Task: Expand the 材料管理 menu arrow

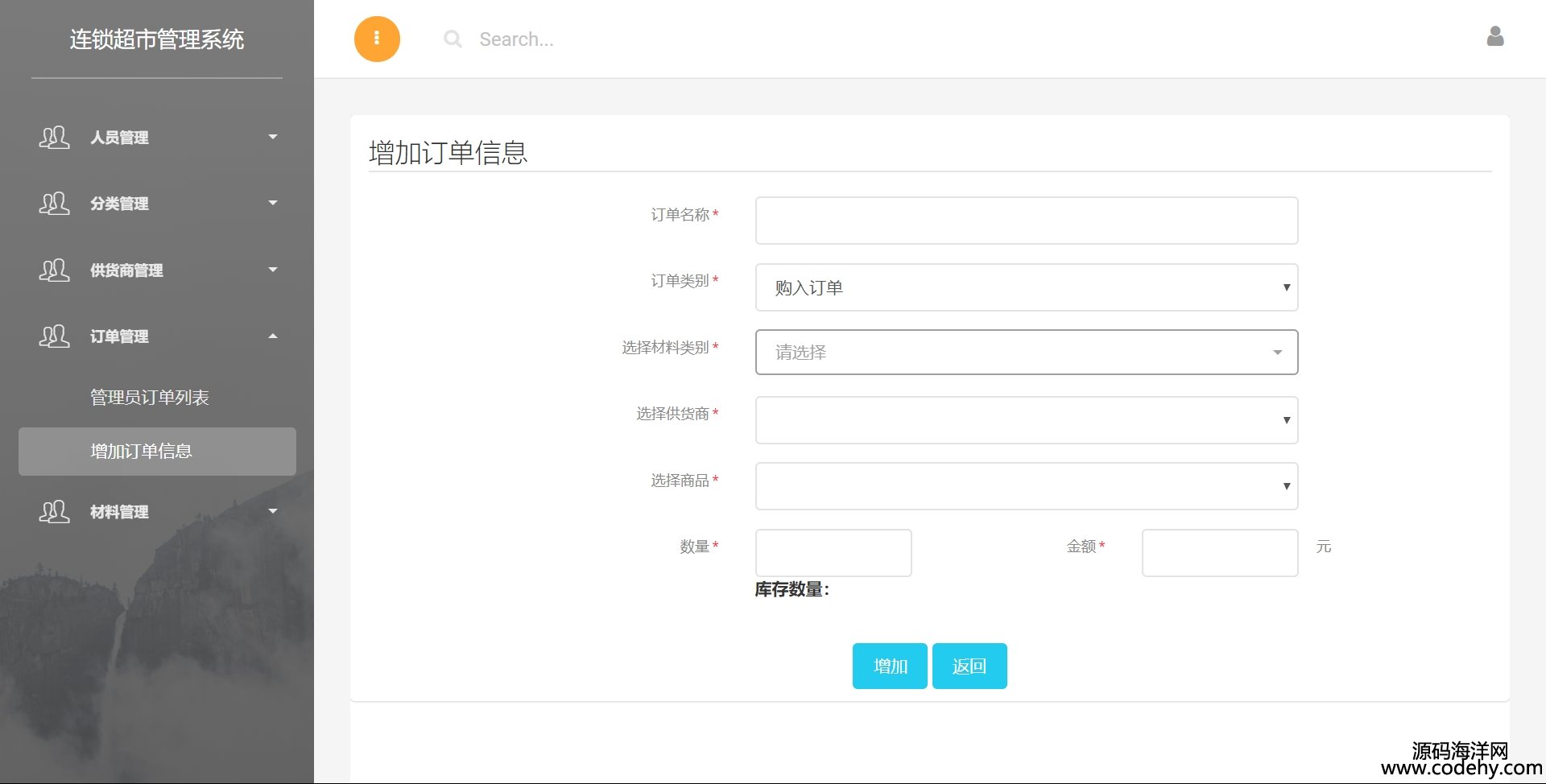Action: 273,511
